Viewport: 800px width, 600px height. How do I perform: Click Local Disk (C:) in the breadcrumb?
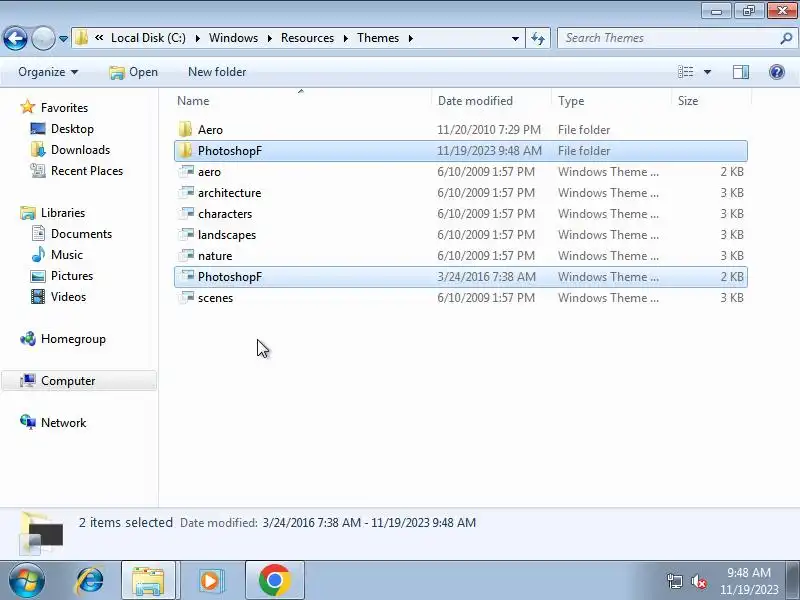coord(148,38)
